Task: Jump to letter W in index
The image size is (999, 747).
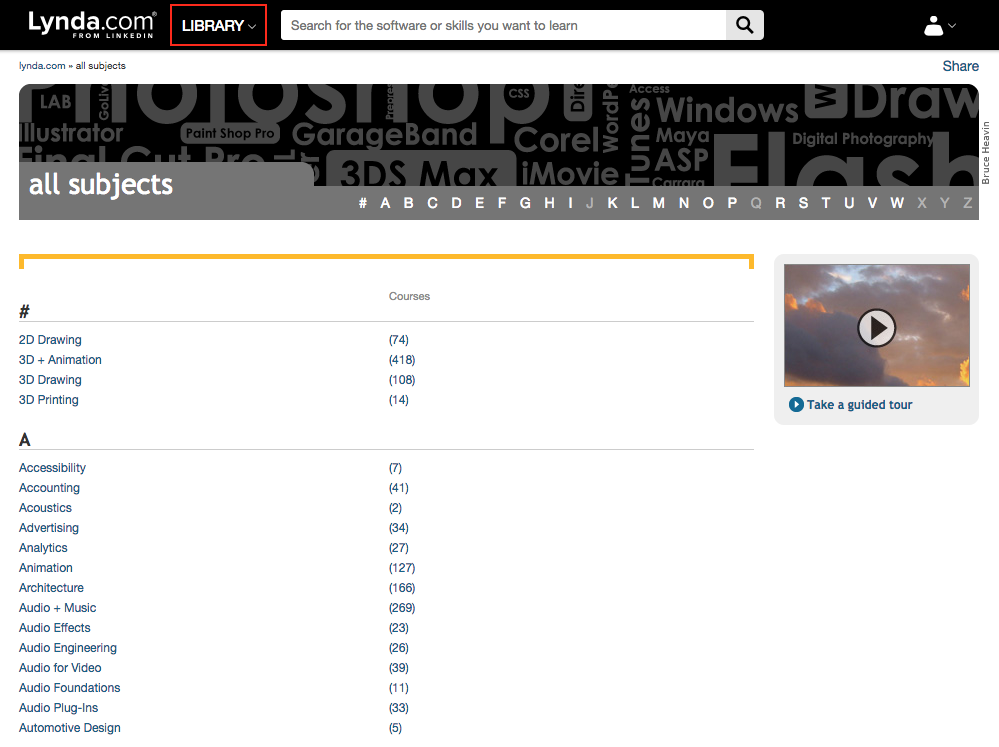Action: [x=897, y=203]
